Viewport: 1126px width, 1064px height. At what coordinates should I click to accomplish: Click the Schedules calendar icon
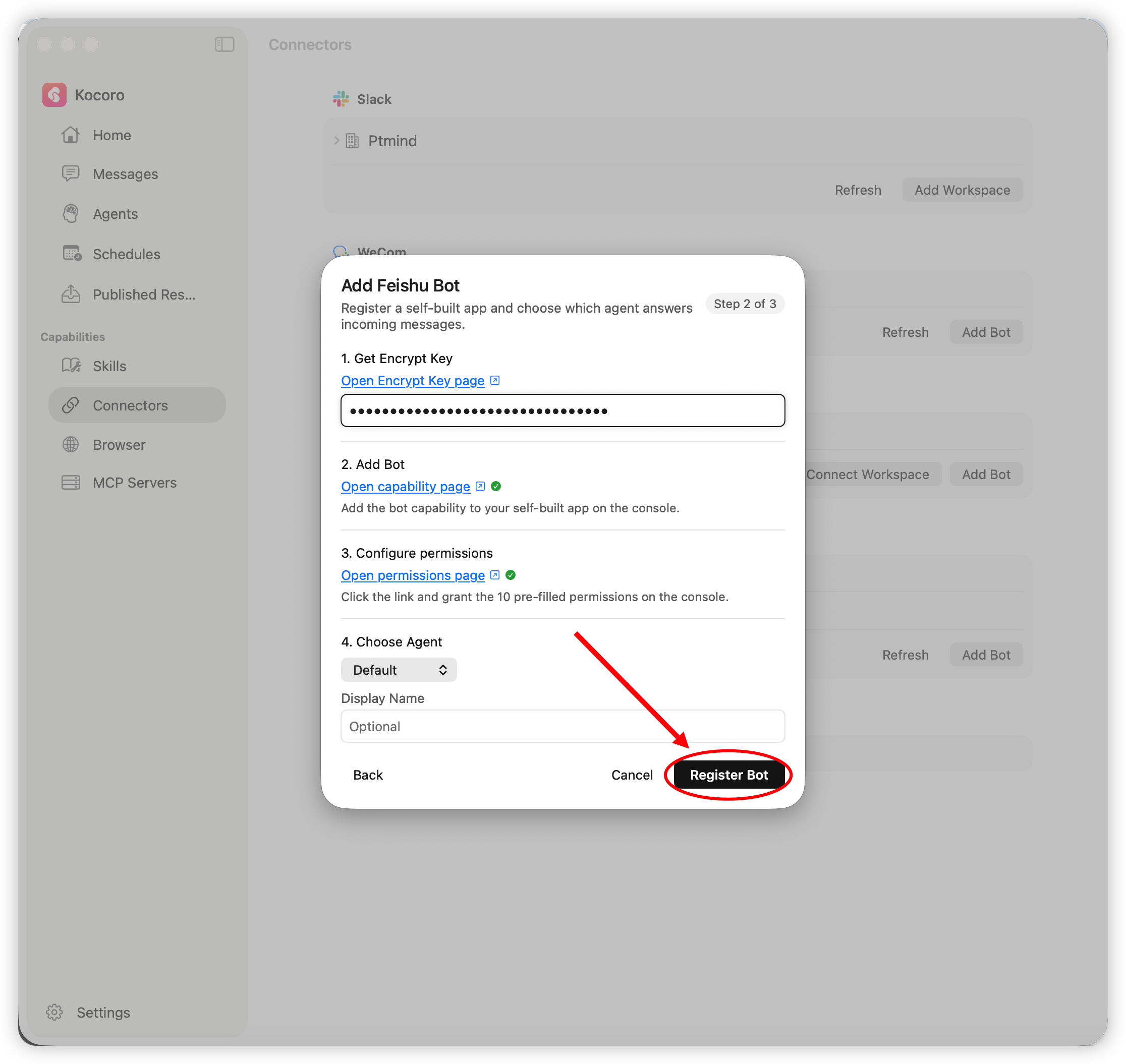[x=72, y=254]
